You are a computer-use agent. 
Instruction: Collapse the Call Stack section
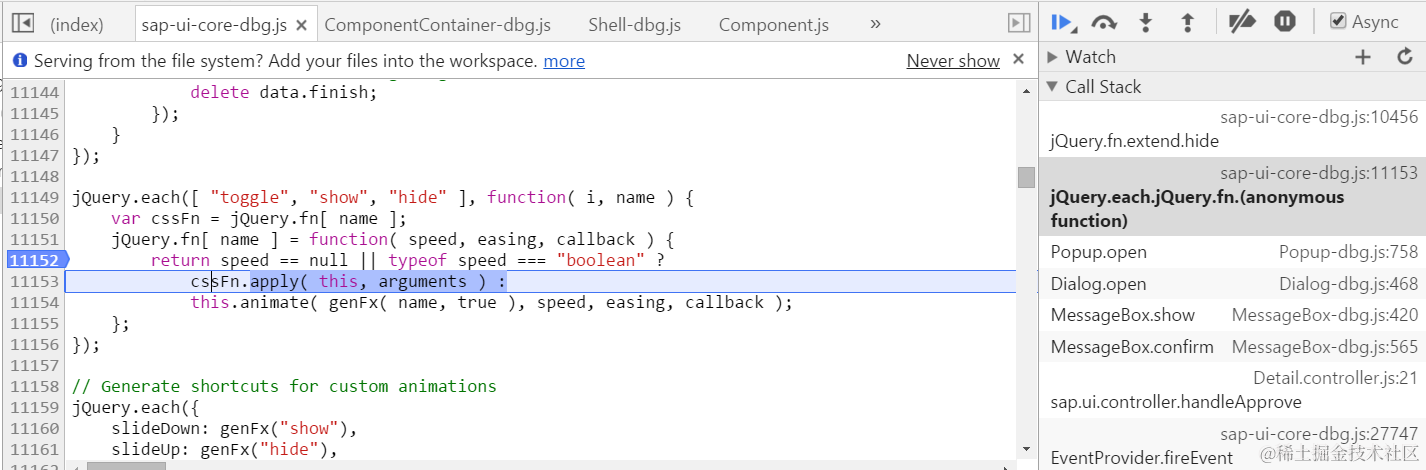click(1051, 87)
